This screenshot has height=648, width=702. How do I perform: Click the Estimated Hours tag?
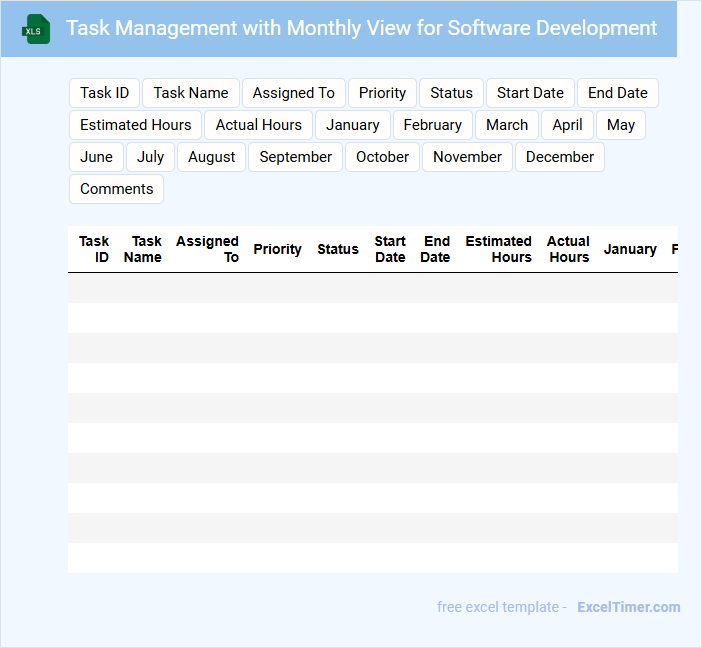click(x=136, y=125)
